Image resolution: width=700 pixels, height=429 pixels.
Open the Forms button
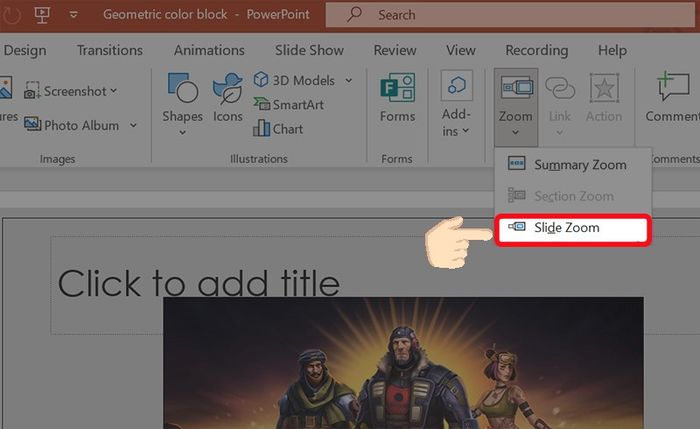point(397,98)
